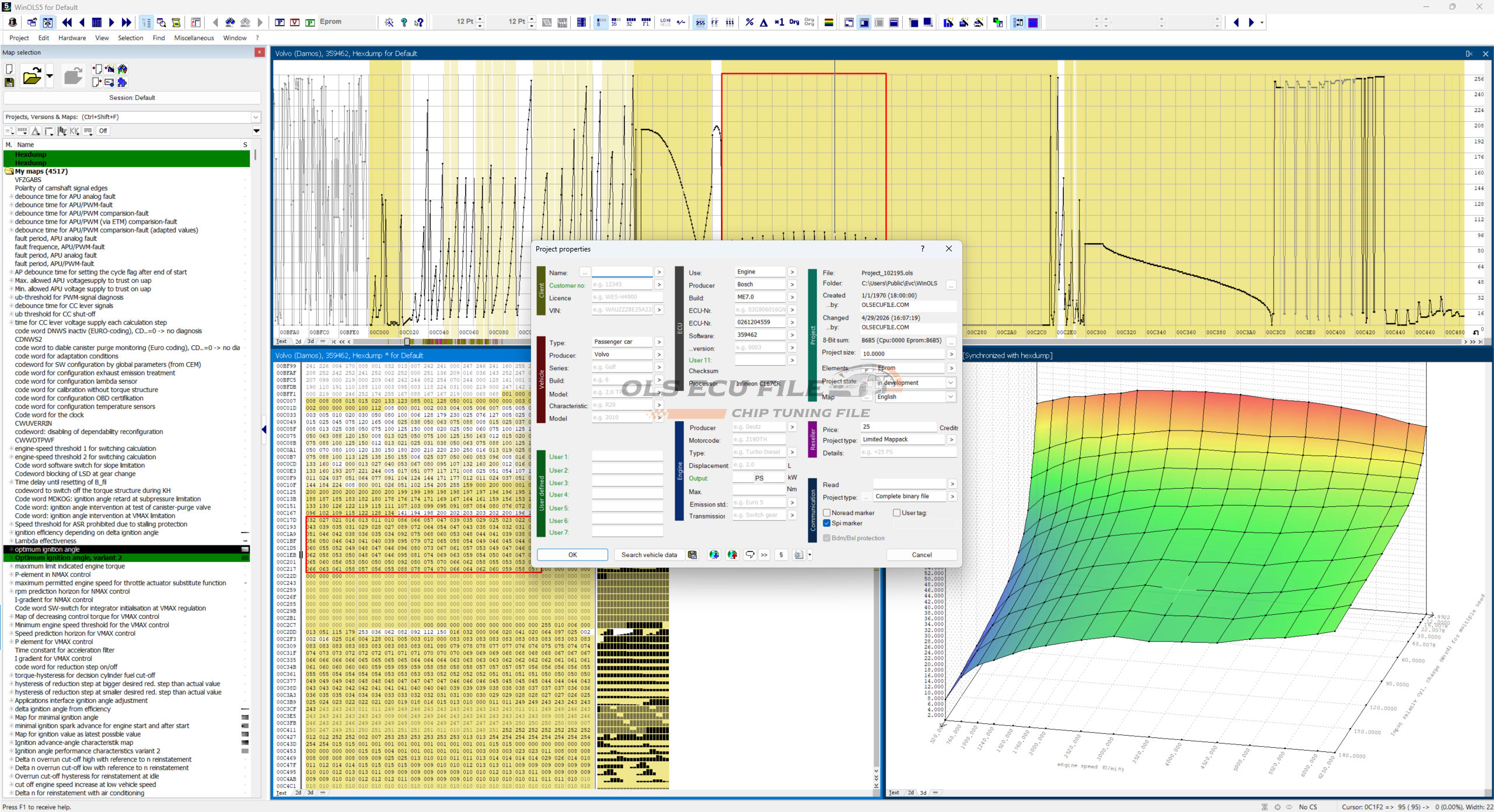The height and width of the screenshot is (812, 1494).
Task: Click the rainbow color palette toolbar icon
Action: click(x=829, y=22)
